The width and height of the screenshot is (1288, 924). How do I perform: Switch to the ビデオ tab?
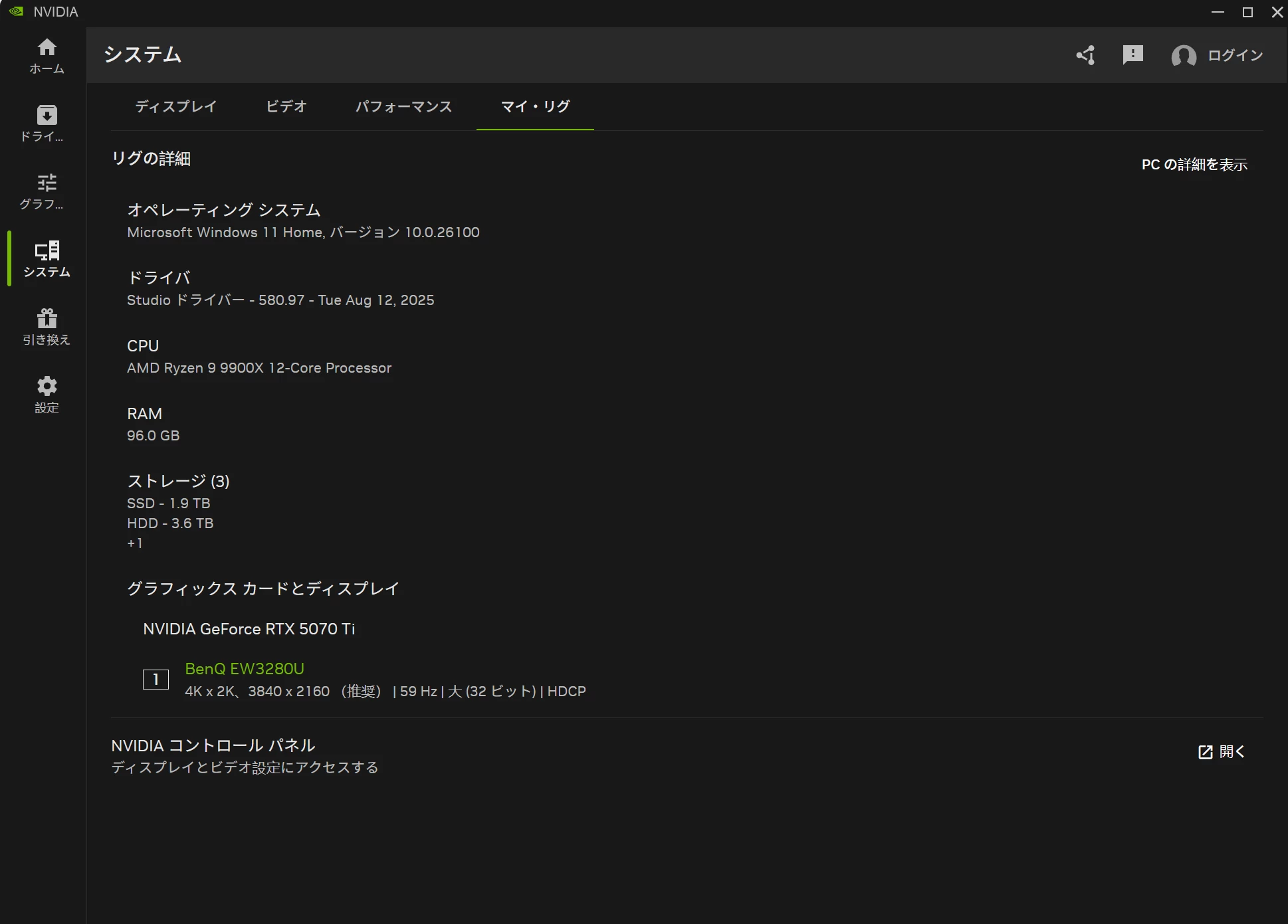(x=286, y=107)
